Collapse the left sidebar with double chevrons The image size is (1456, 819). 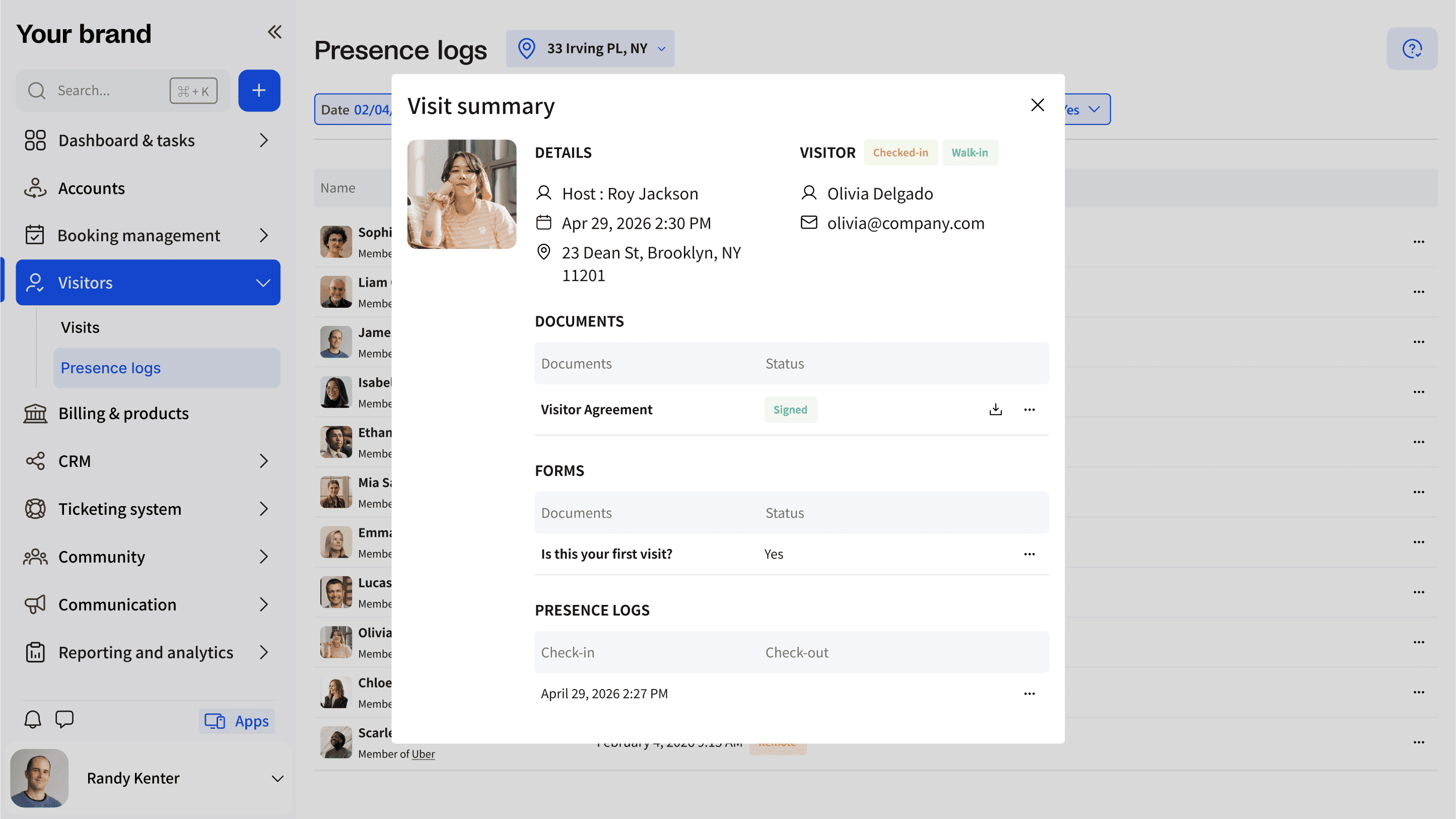click(x=274, y=32)
